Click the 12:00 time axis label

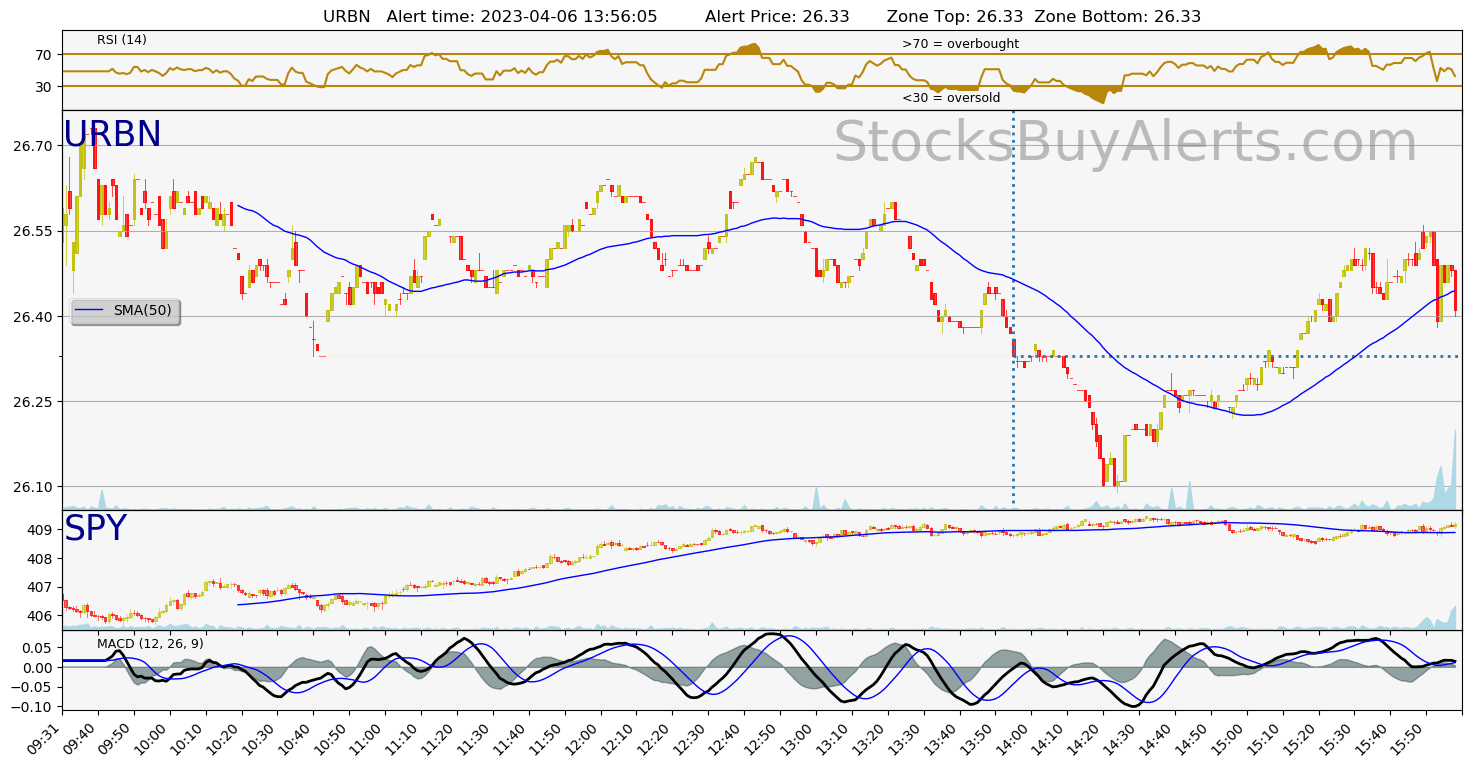pyautogui.click(x=581, y=742)
